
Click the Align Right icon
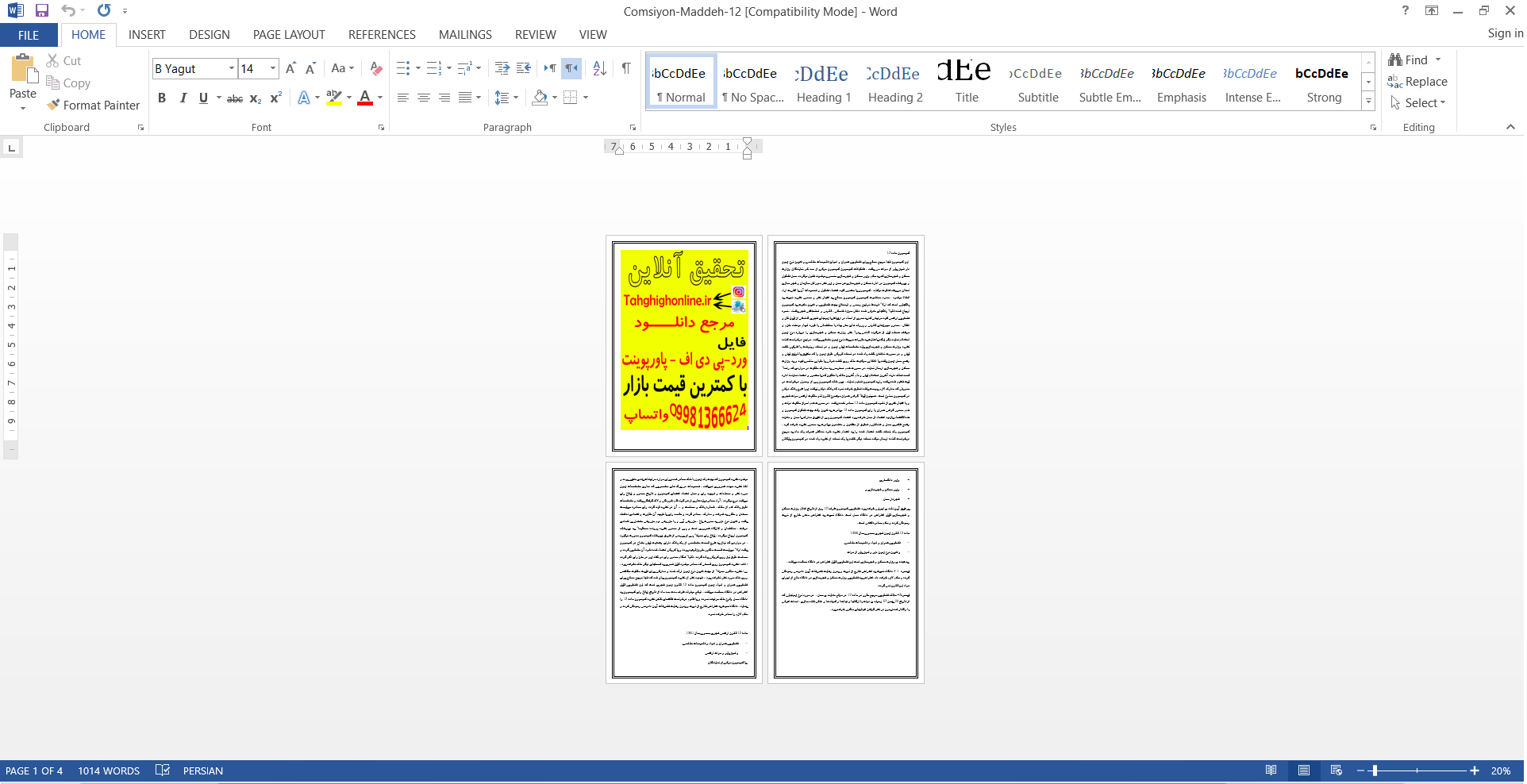point(444,98)
